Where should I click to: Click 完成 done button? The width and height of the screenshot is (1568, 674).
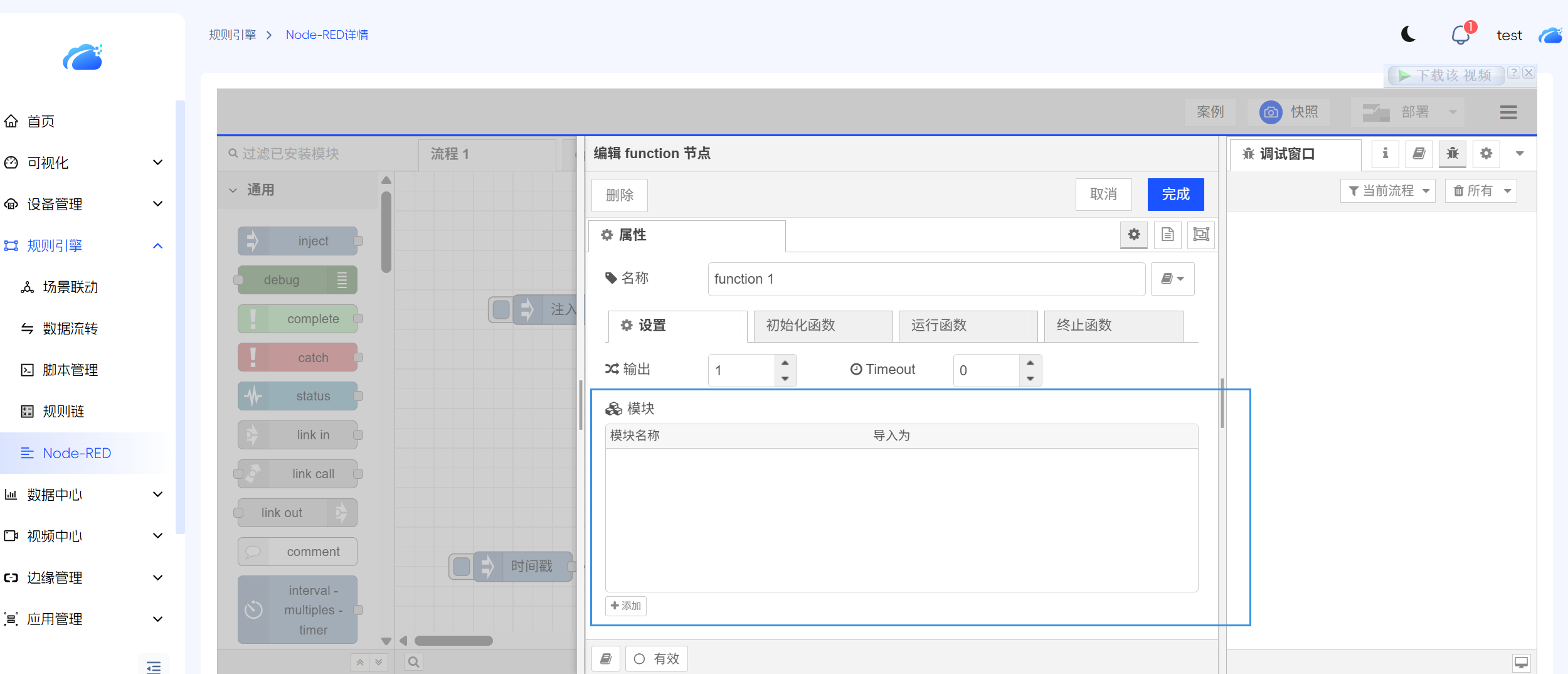coord(1176,195)
